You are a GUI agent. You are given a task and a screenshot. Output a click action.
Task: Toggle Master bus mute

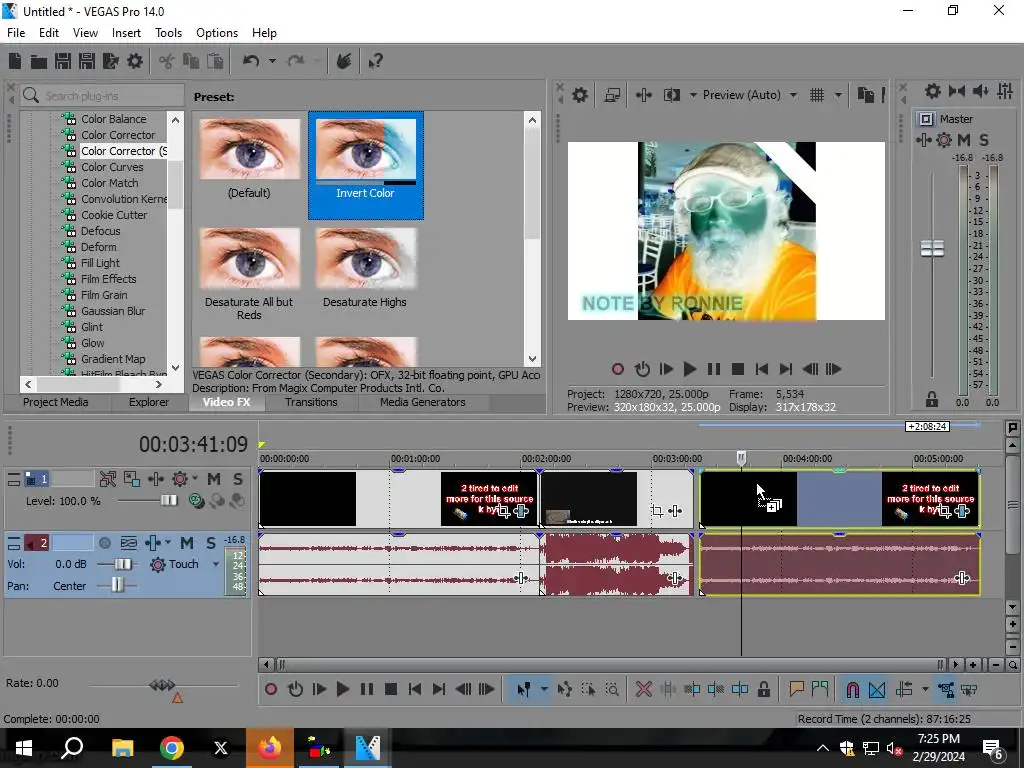[963, 140]
